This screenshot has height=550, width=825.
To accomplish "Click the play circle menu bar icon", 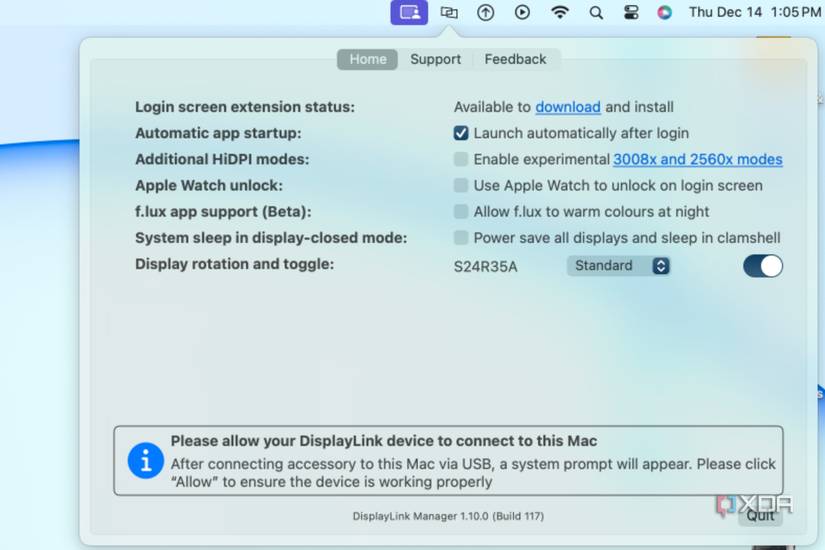I will [522, 12].
